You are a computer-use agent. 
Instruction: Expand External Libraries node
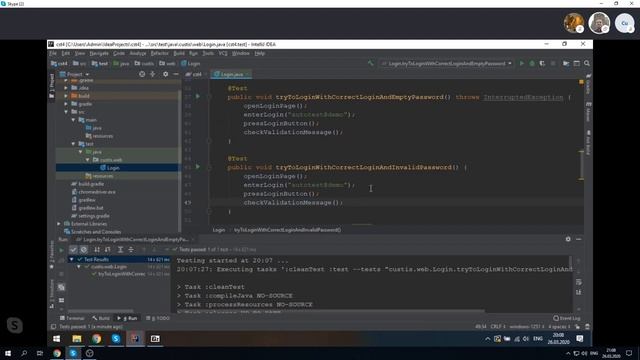point(59,224)
